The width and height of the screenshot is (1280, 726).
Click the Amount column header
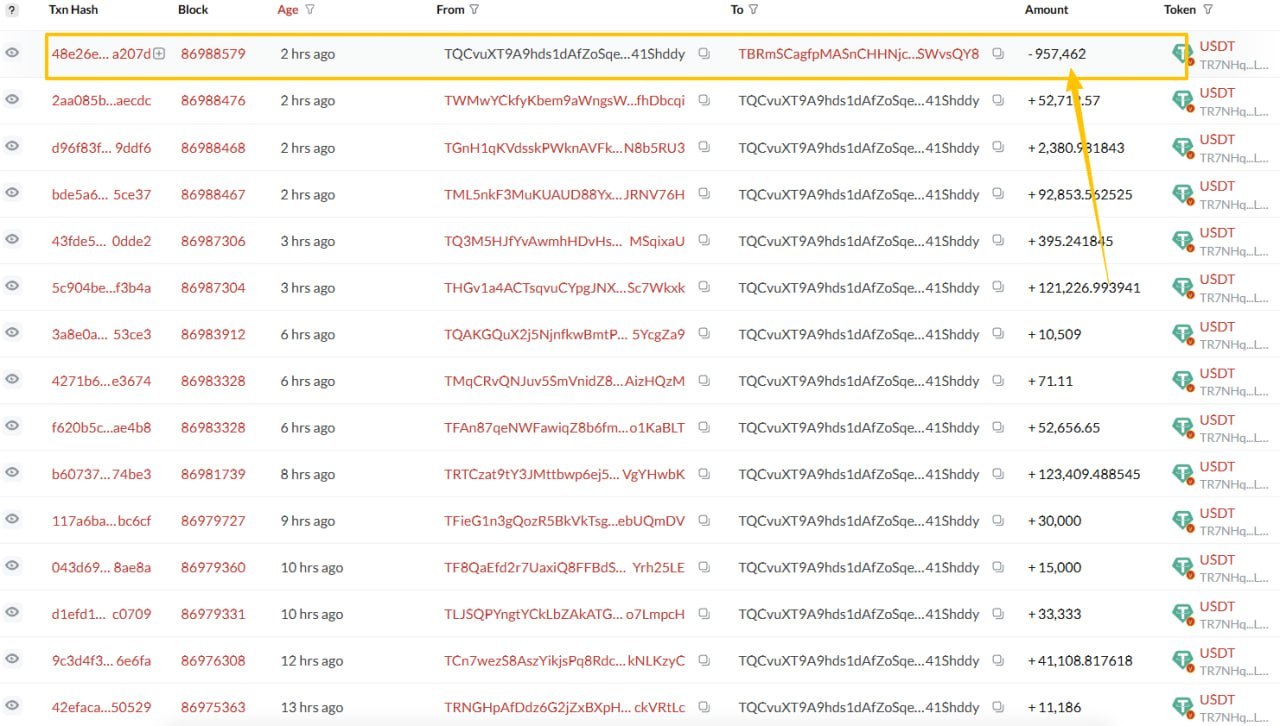coord(1046,10)
